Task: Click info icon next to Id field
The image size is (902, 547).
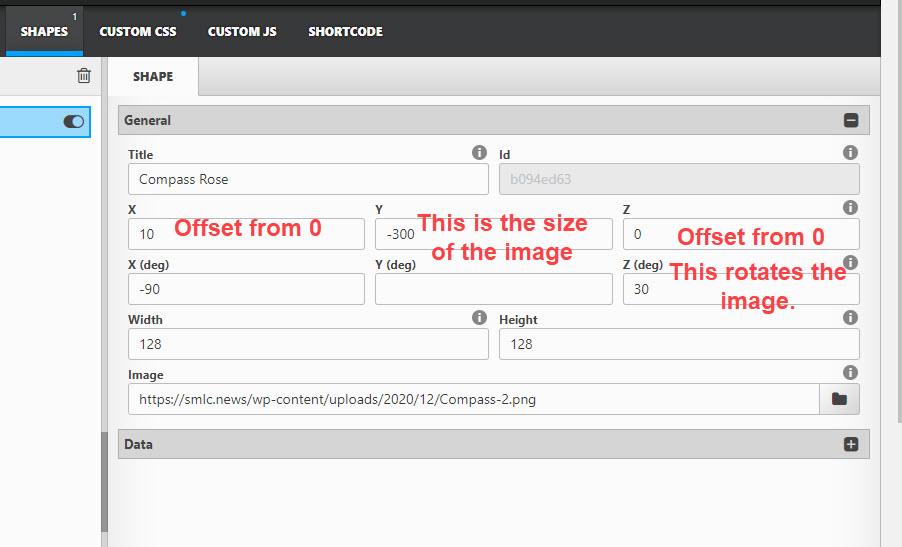Action: (x=850, y=153)
